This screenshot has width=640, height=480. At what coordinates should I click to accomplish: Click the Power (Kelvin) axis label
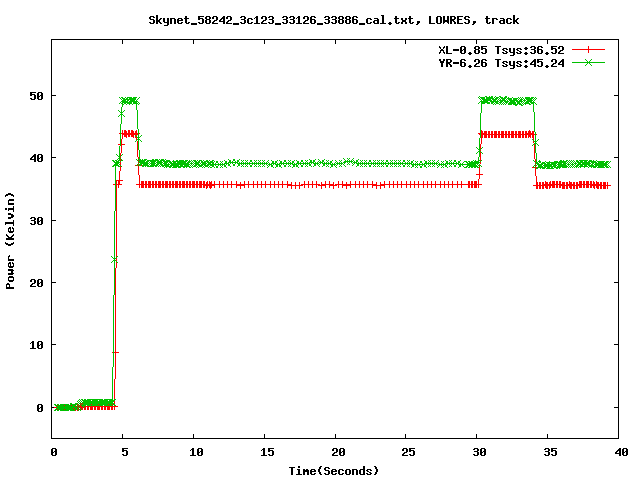click(x=10, y=241)
